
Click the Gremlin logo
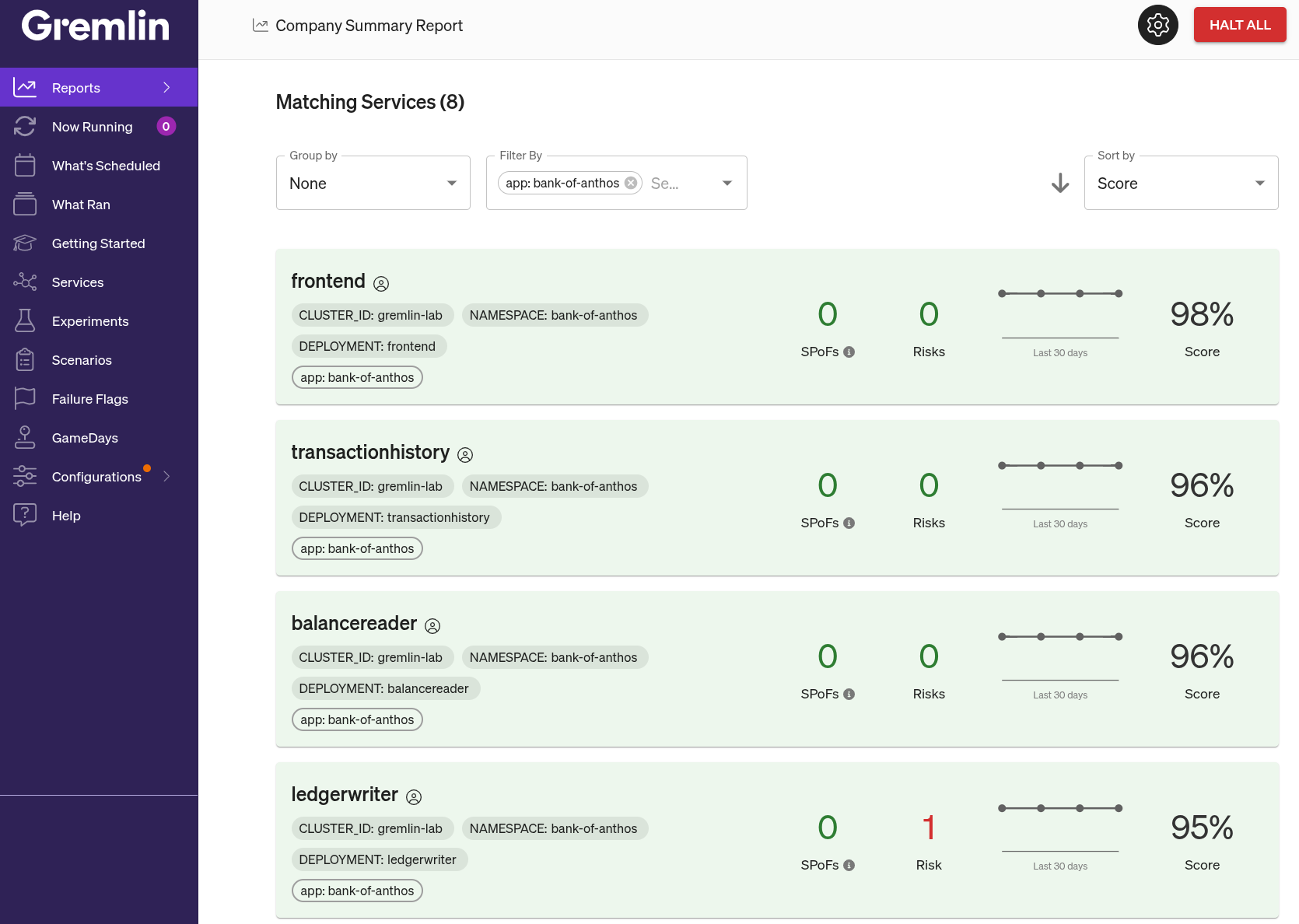tap(96, 26)
